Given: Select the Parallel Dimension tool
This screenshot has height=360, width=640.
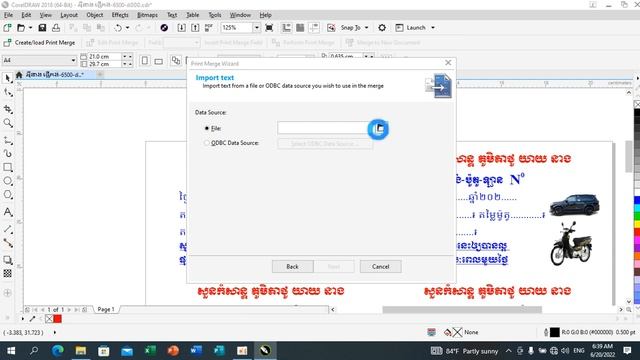Looking at the screenshot, I should point(8,229).
